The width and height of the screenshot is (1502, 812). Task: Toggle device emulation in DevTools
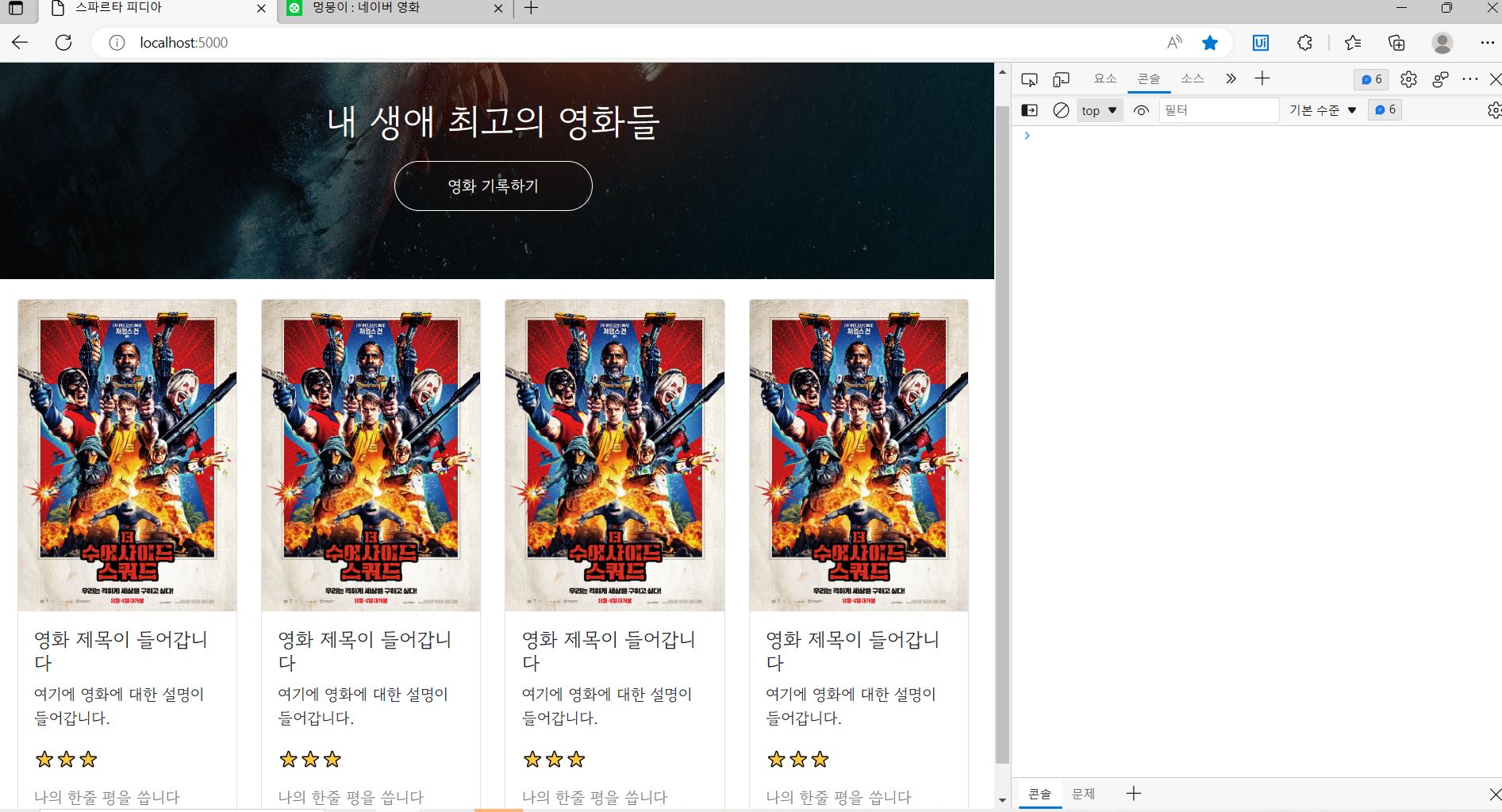tap(1061, 79)
